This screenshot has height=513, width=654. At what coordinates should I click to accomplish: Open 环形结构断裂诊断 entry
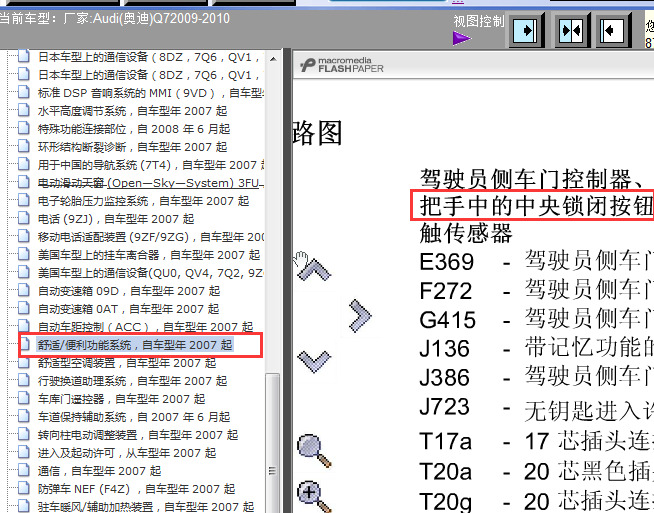point(132,147)
